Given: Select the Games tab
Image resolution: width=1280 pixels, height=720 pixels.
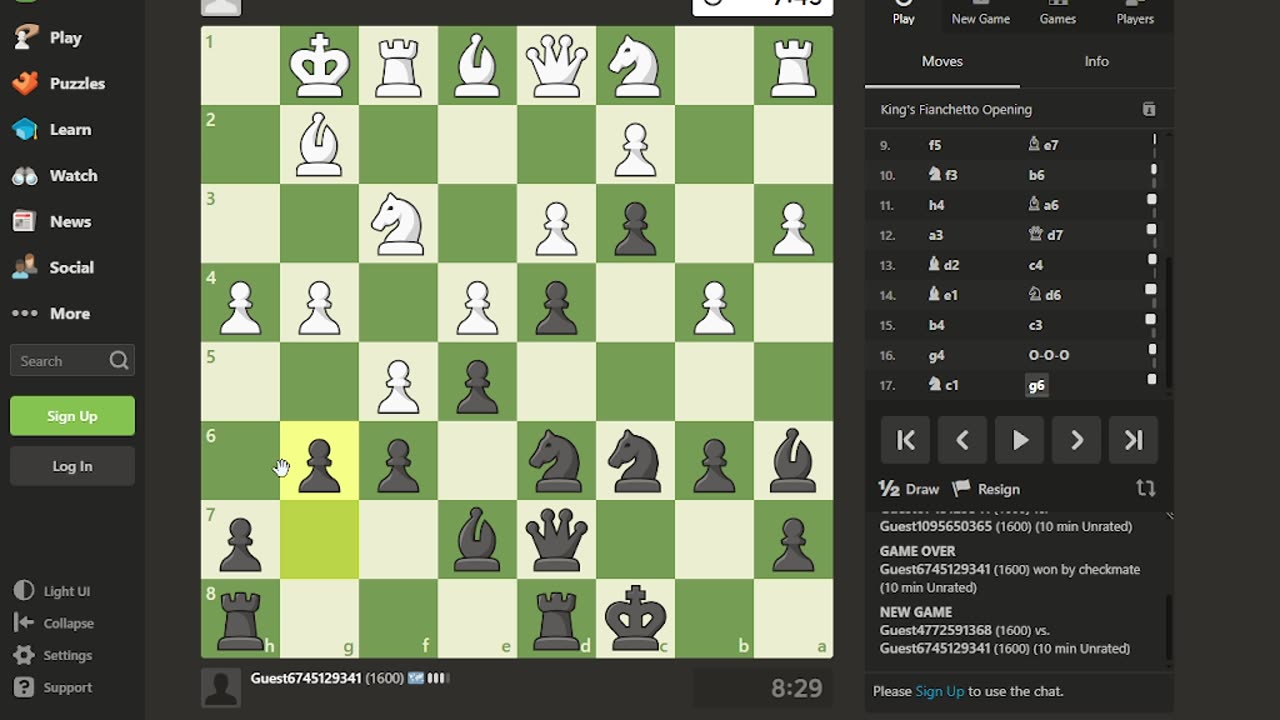Looking at the screenshot, I should [x=1057, y=12].
